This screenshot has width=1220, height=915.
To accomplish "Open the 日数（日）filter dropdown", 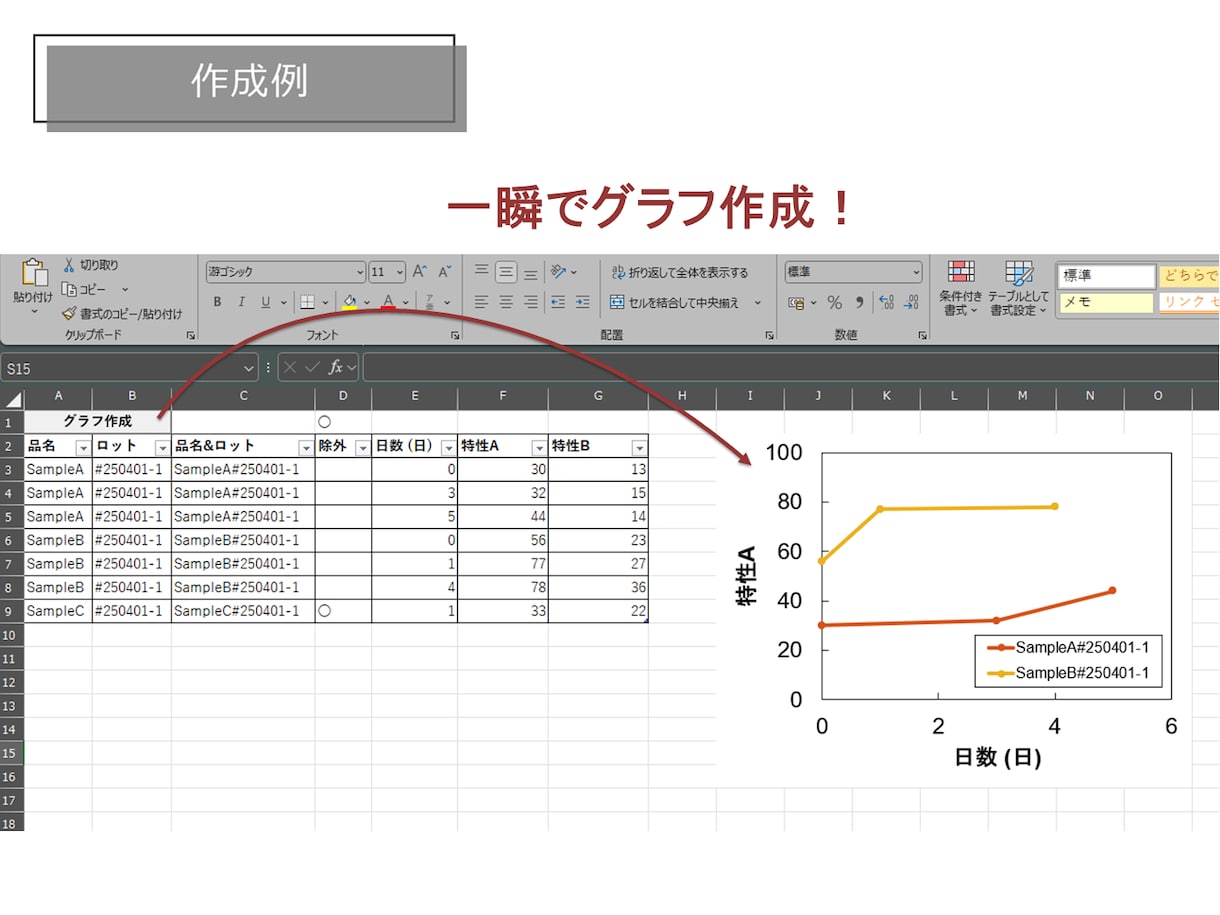I will 449,447.
